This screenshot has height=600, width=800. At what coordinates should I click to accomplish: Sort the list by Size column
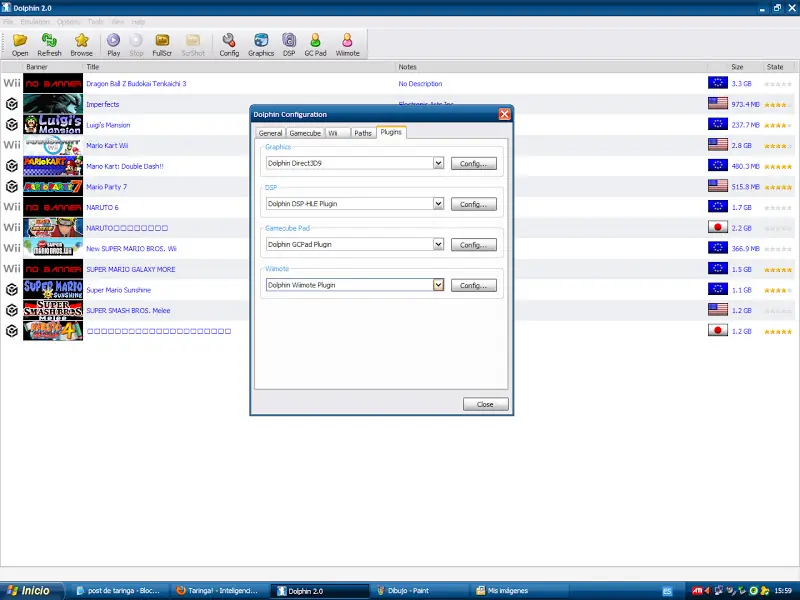[x=737, y=67]
